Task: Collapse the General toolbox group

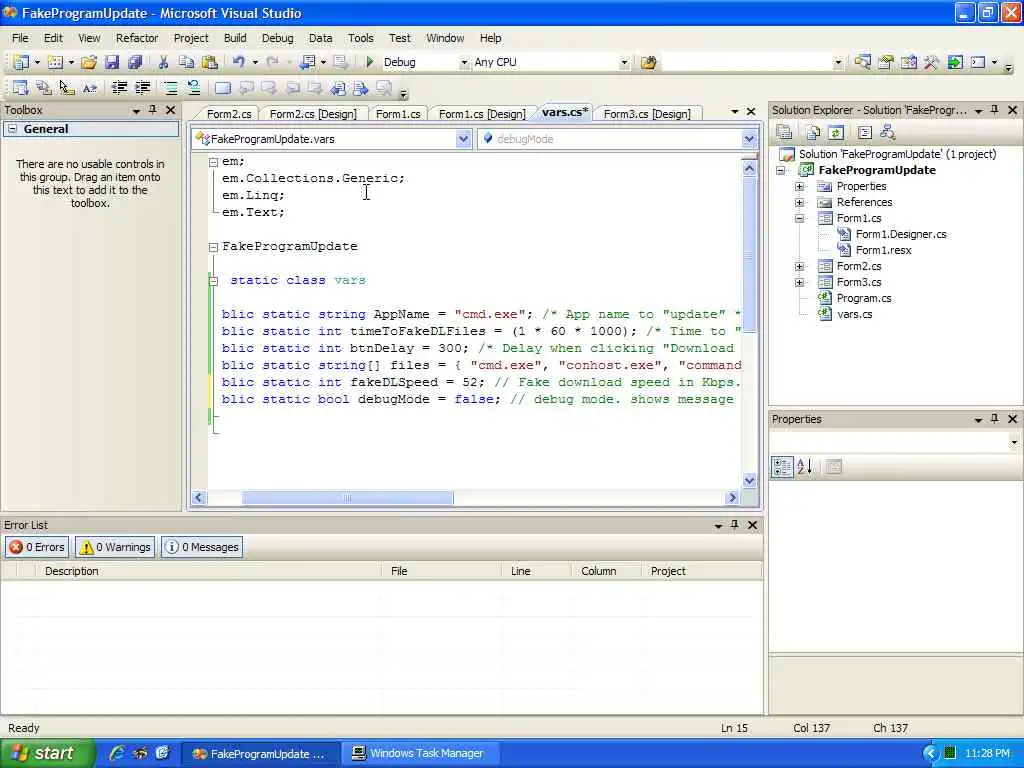Action: click(x=12, y=129)
